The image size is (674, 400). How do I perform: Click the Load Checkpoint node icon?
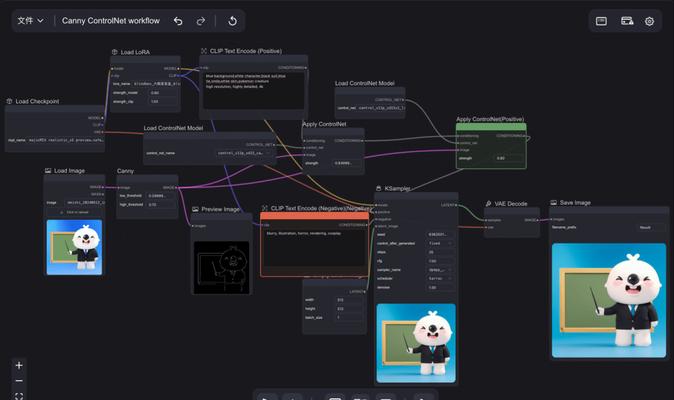tap(9, 101)
